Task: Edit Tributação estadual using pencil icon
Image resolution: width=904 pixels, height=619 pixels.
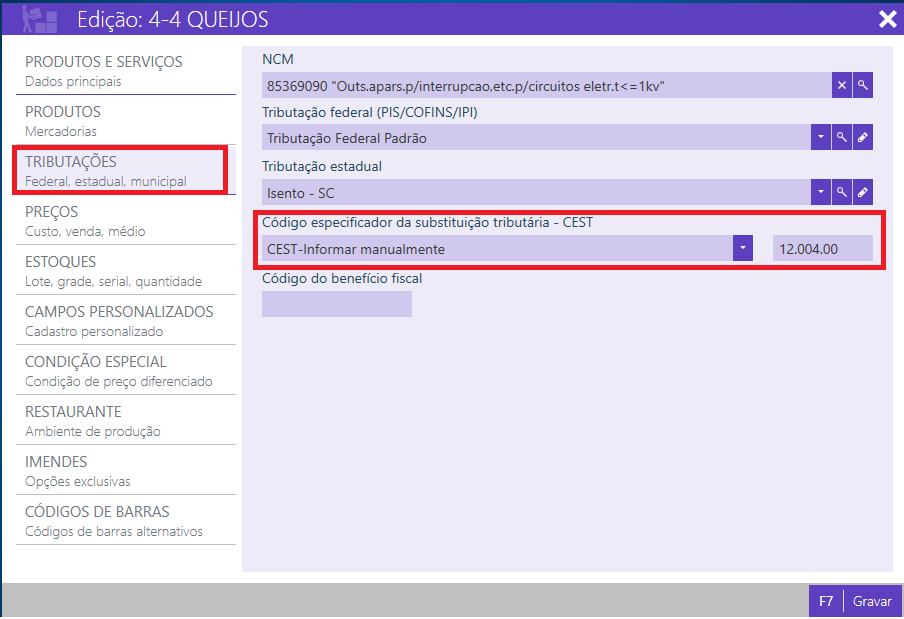Action: coord(863,191)
